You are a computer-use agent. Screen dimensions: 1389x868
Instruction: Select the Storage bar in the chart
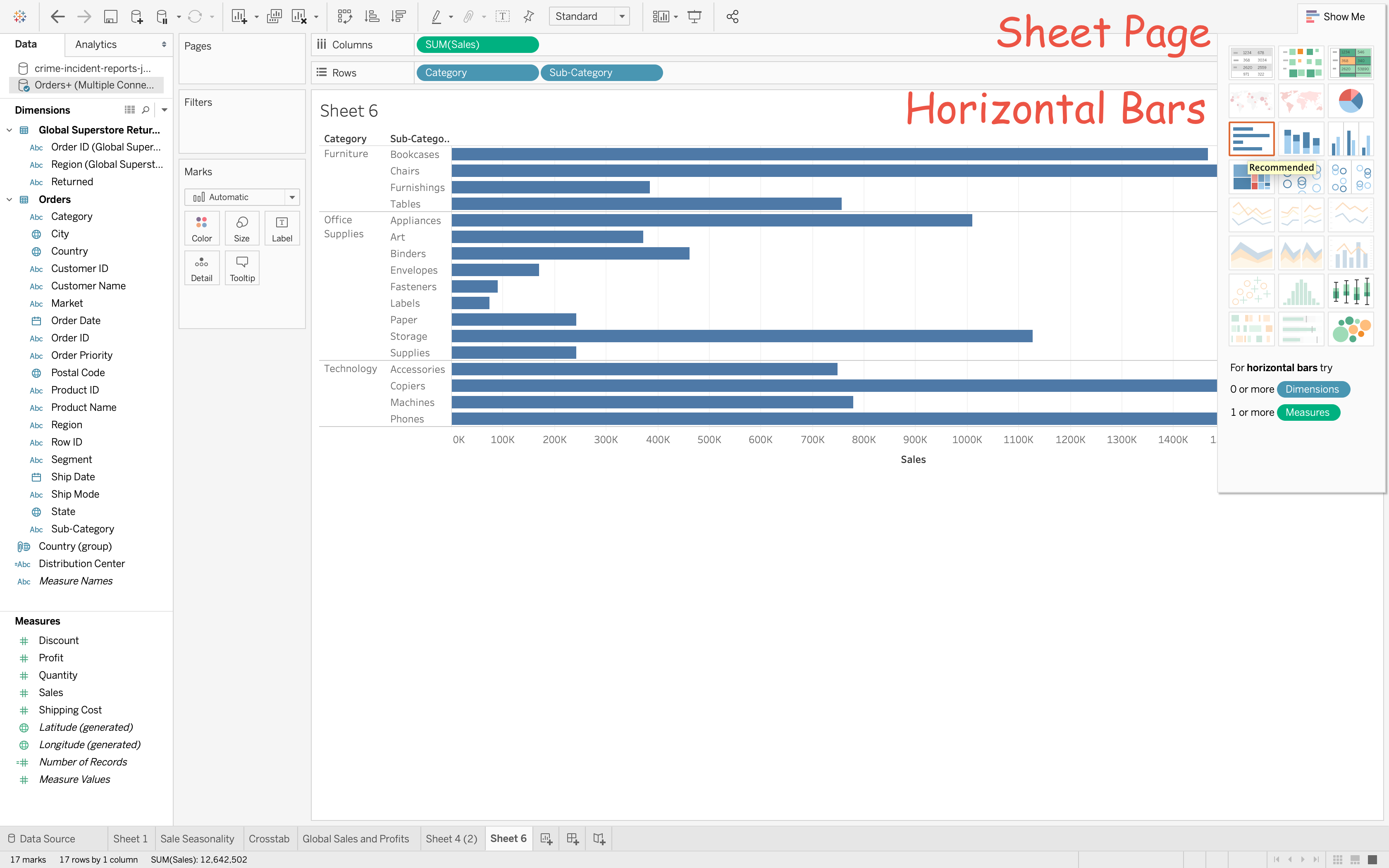[x=742, y=336]
